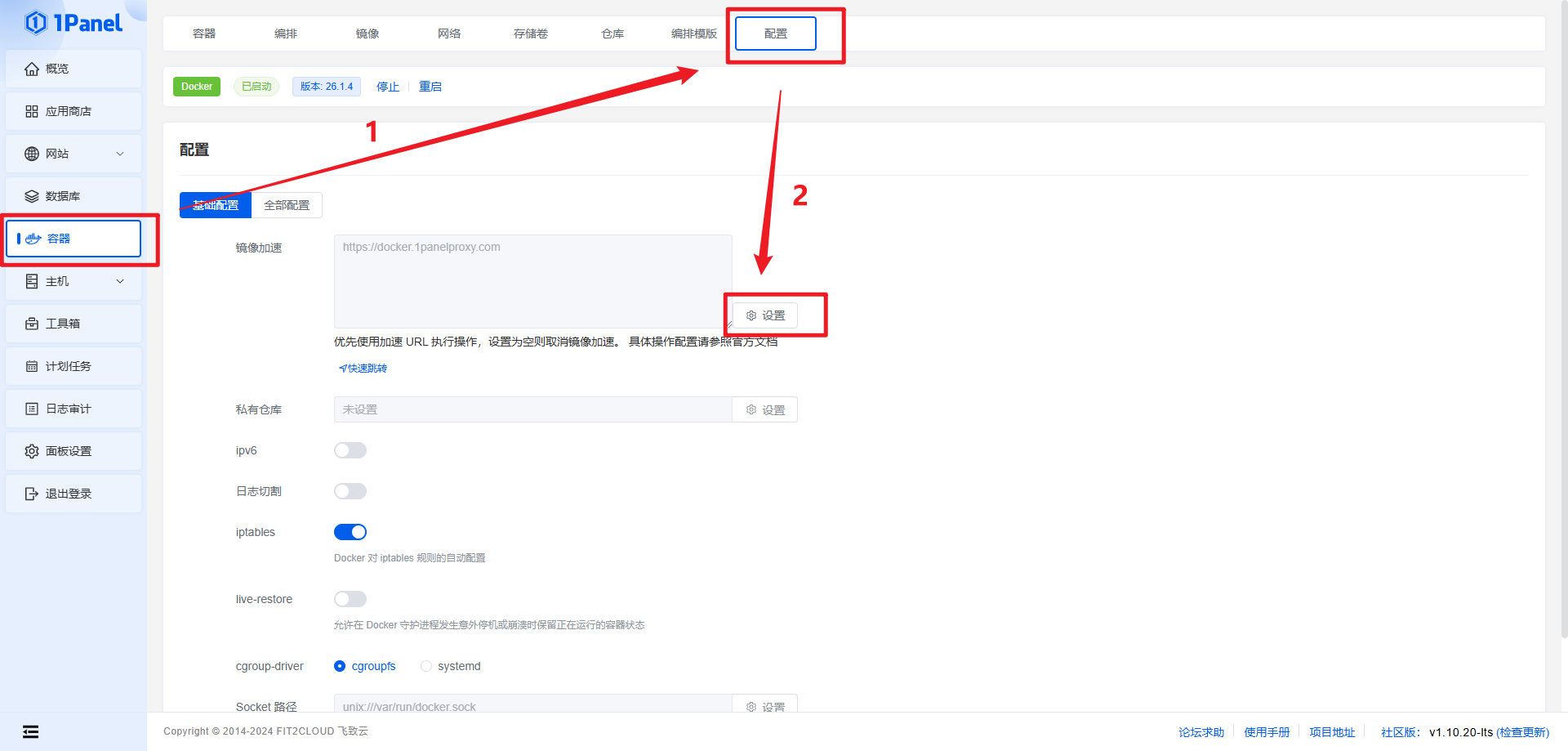Click the Docker whale icon for 容器

click(33, 239)
